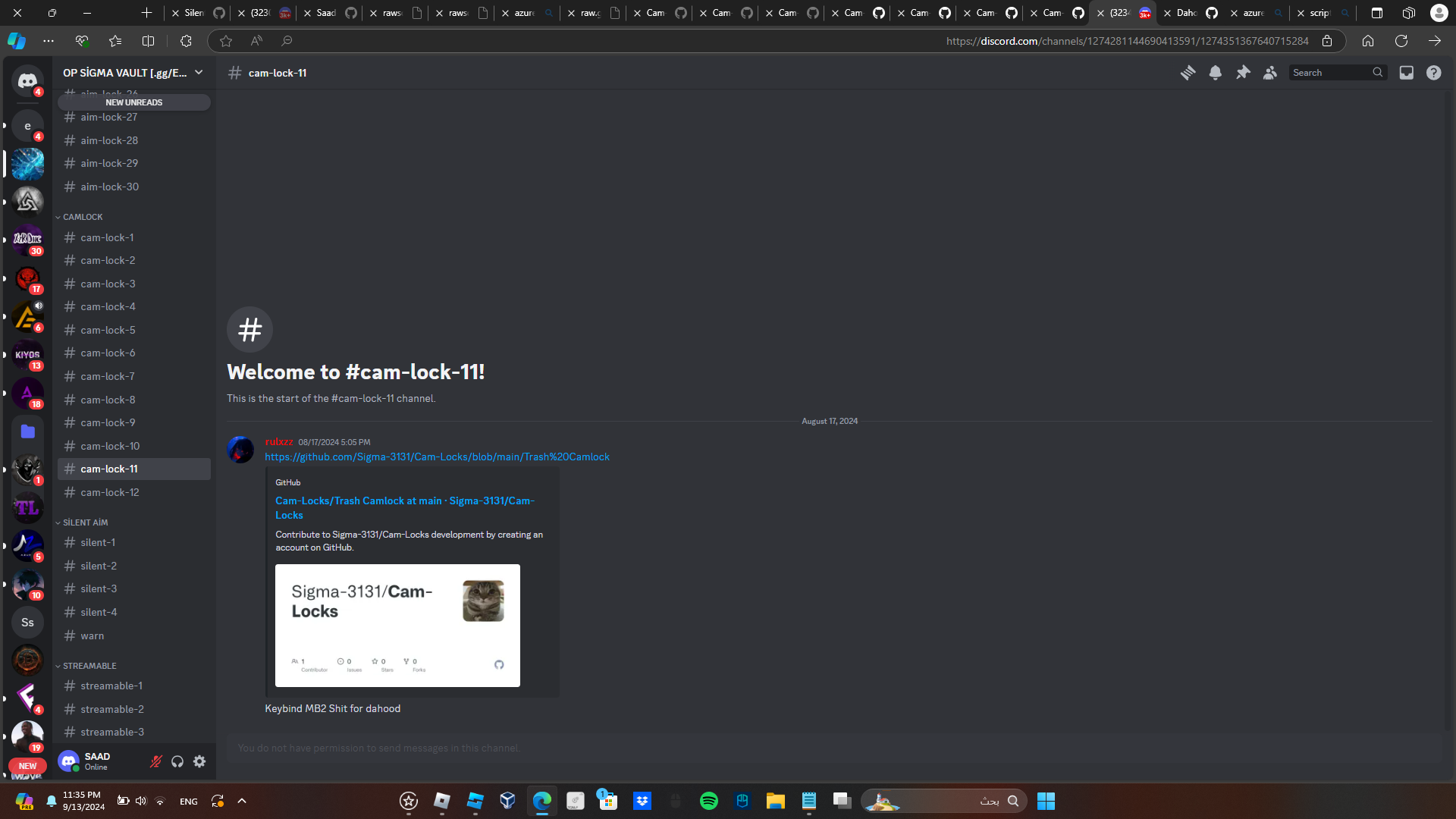
Task: Open browser settings three-dots menu
Action: 49,41
